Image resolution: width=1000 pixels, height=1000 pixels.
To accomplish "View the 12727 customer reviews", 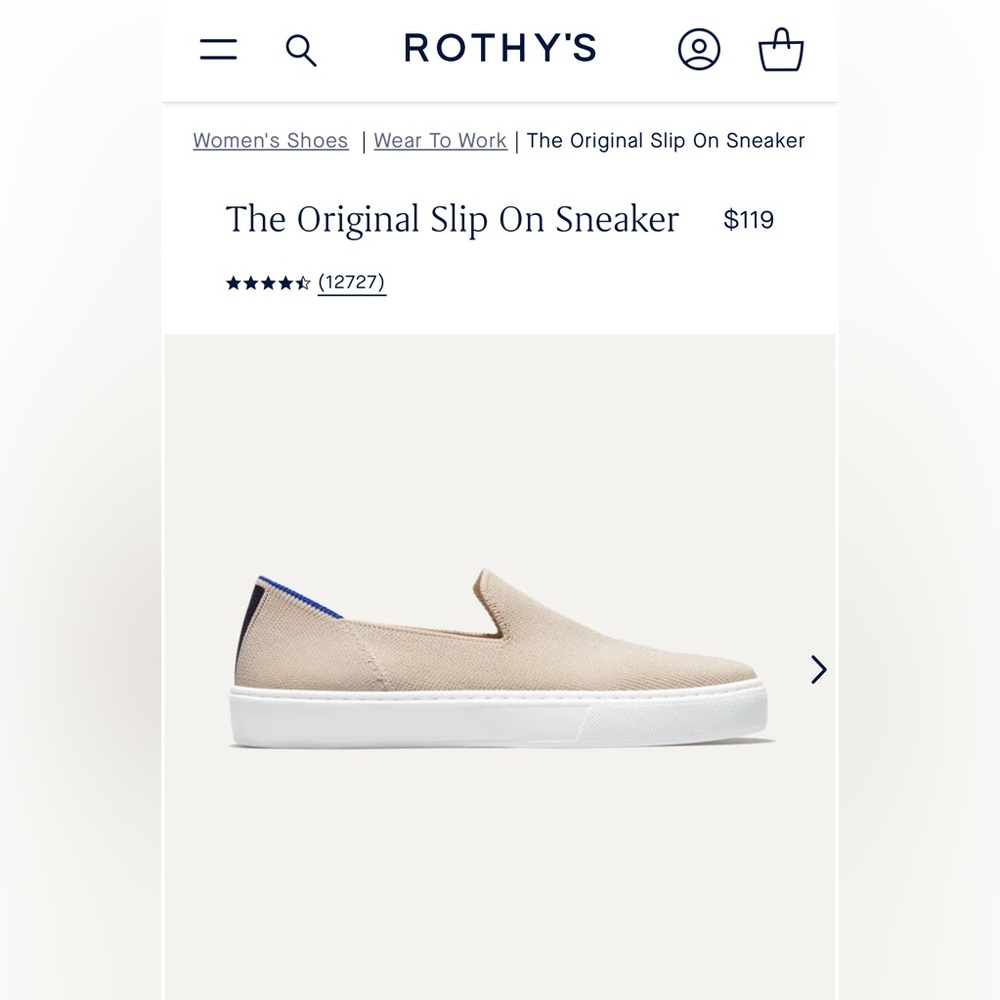I will [352, 282].
